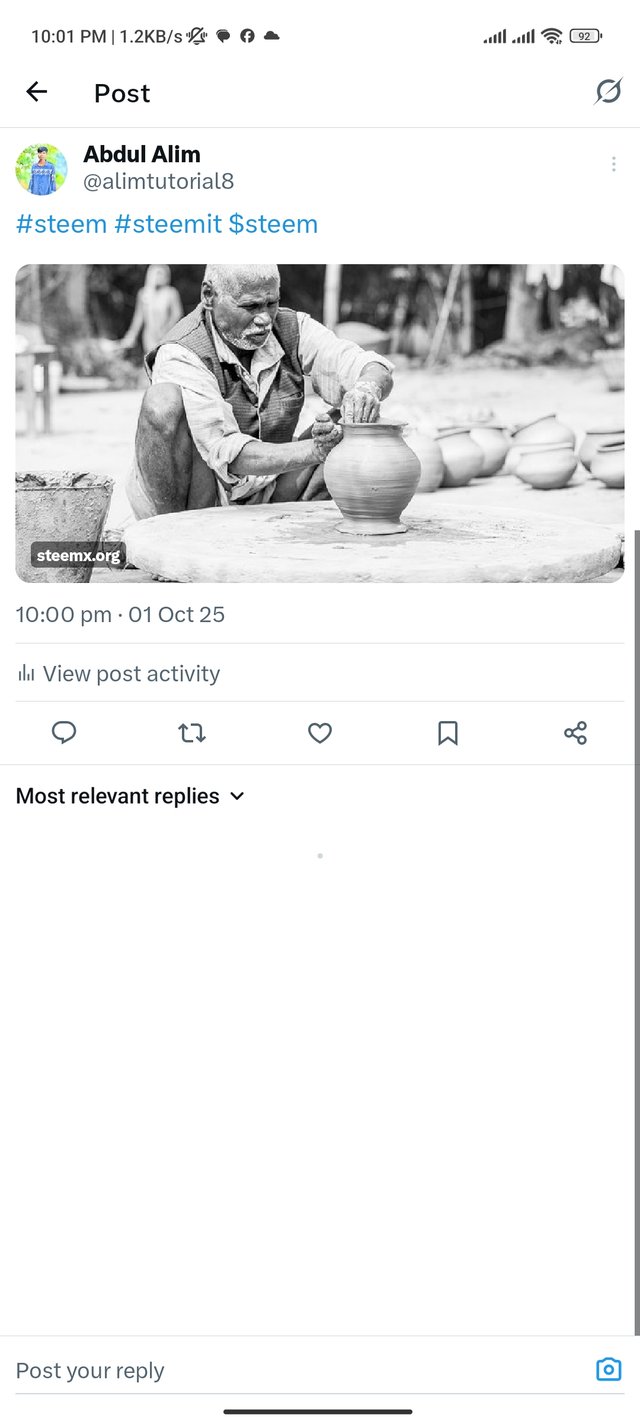Bookmark this post
The image size is (640, 1422).
(x=448, y=733)
